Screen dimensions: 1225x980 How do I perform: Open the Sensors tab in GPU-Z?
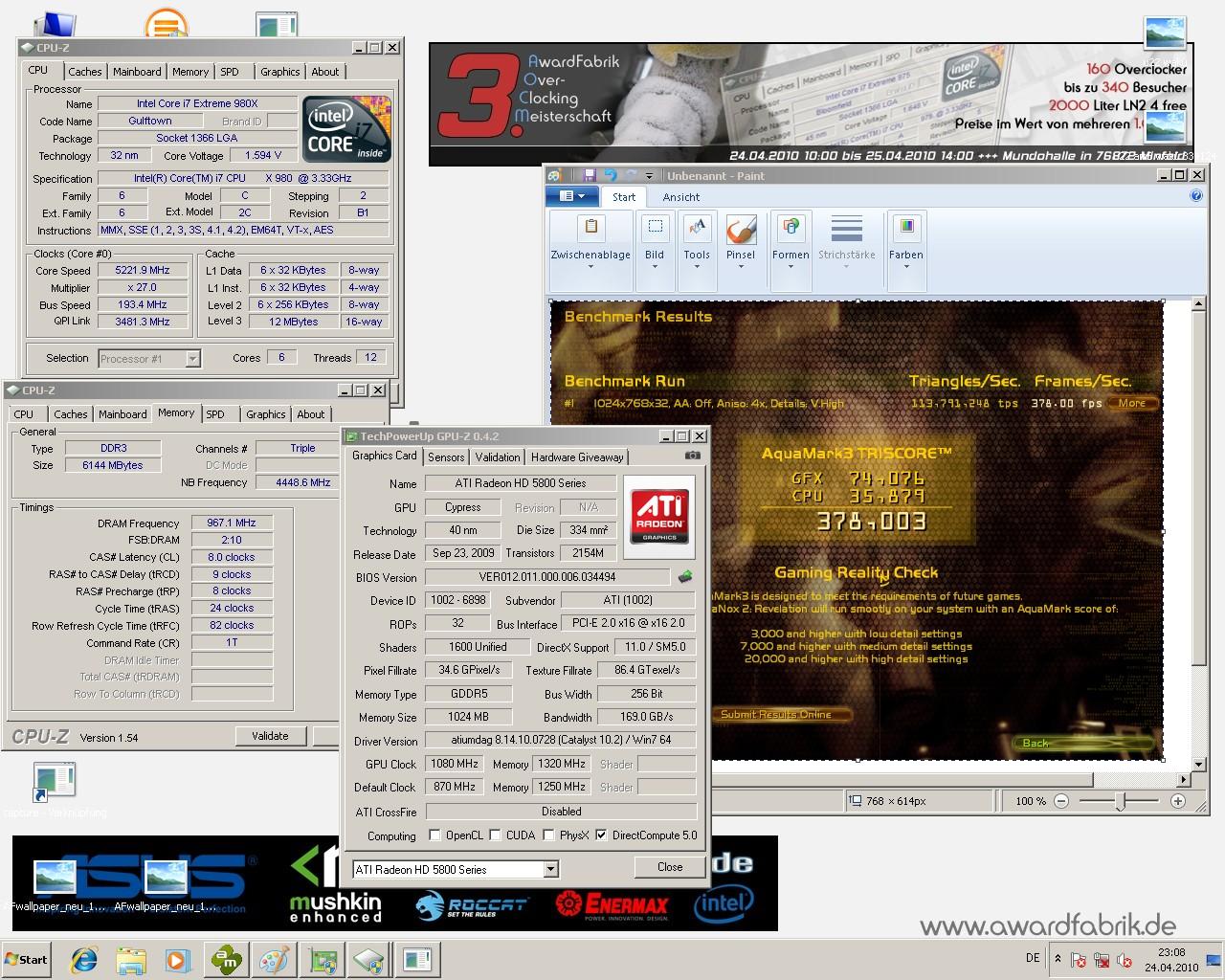click(x=446, y=457)
